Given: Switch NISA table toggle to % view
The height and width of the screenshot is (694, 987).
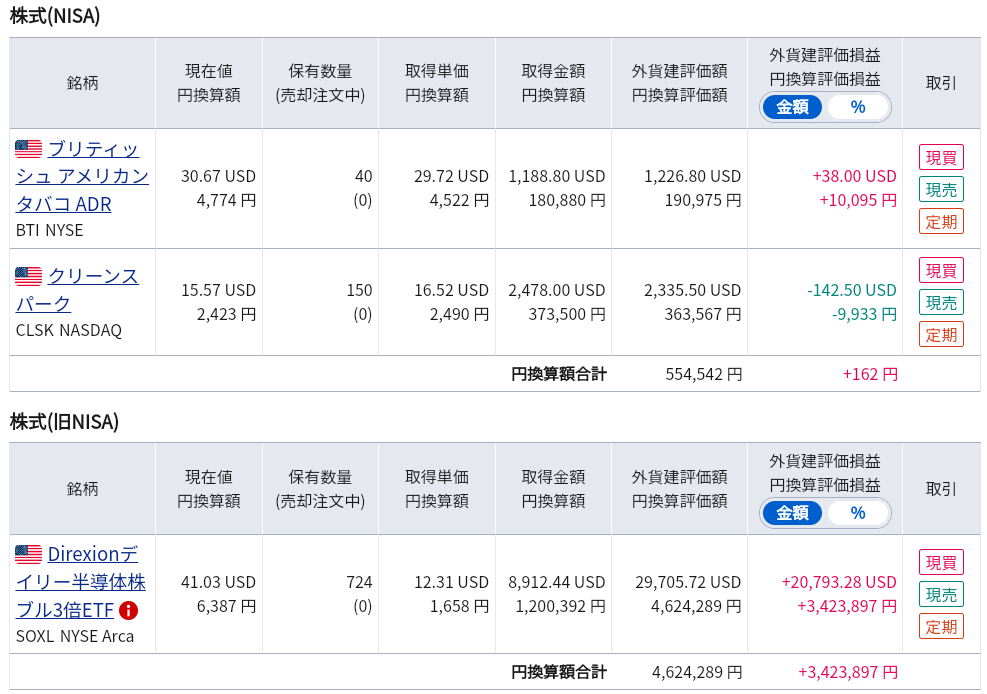Looking at the screenshot, I should click(857, 107).
